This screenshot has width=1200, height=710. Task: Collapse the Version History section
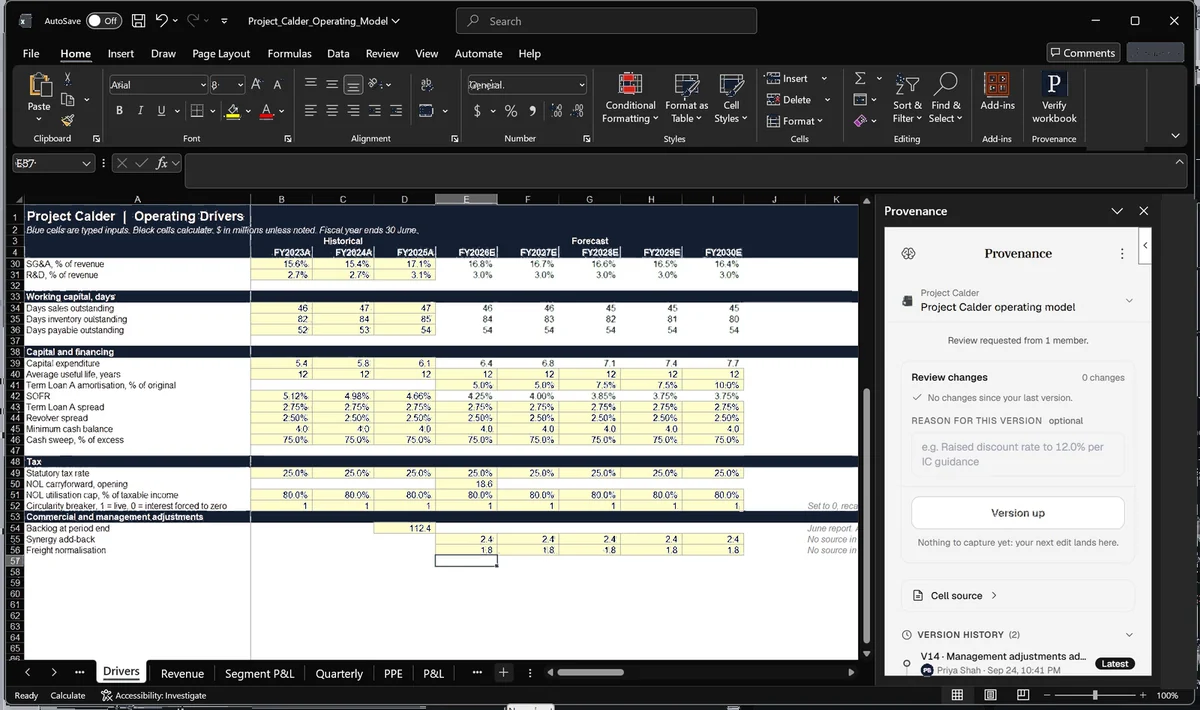[x=1129, y=634]
